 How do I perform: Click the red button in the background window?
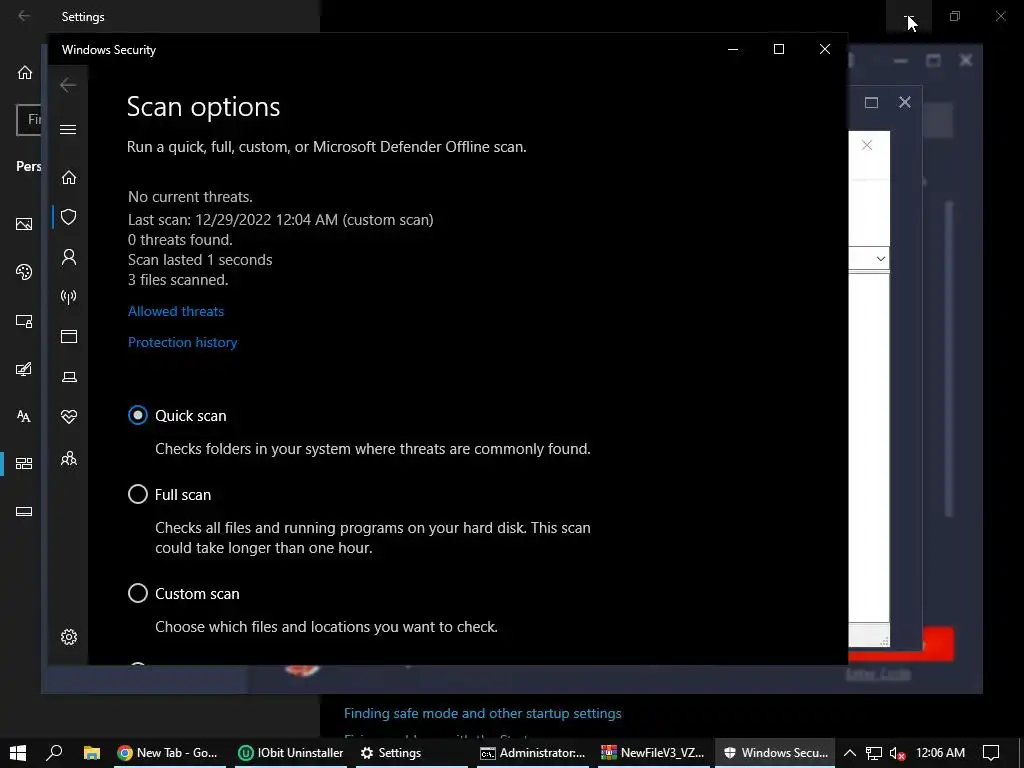tap(938, 643)
